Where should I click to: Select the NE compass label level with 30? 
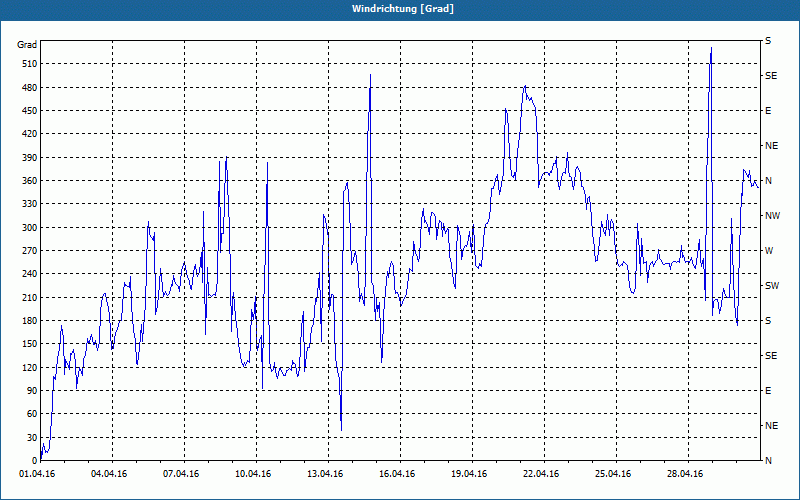(x=771, y=426)
